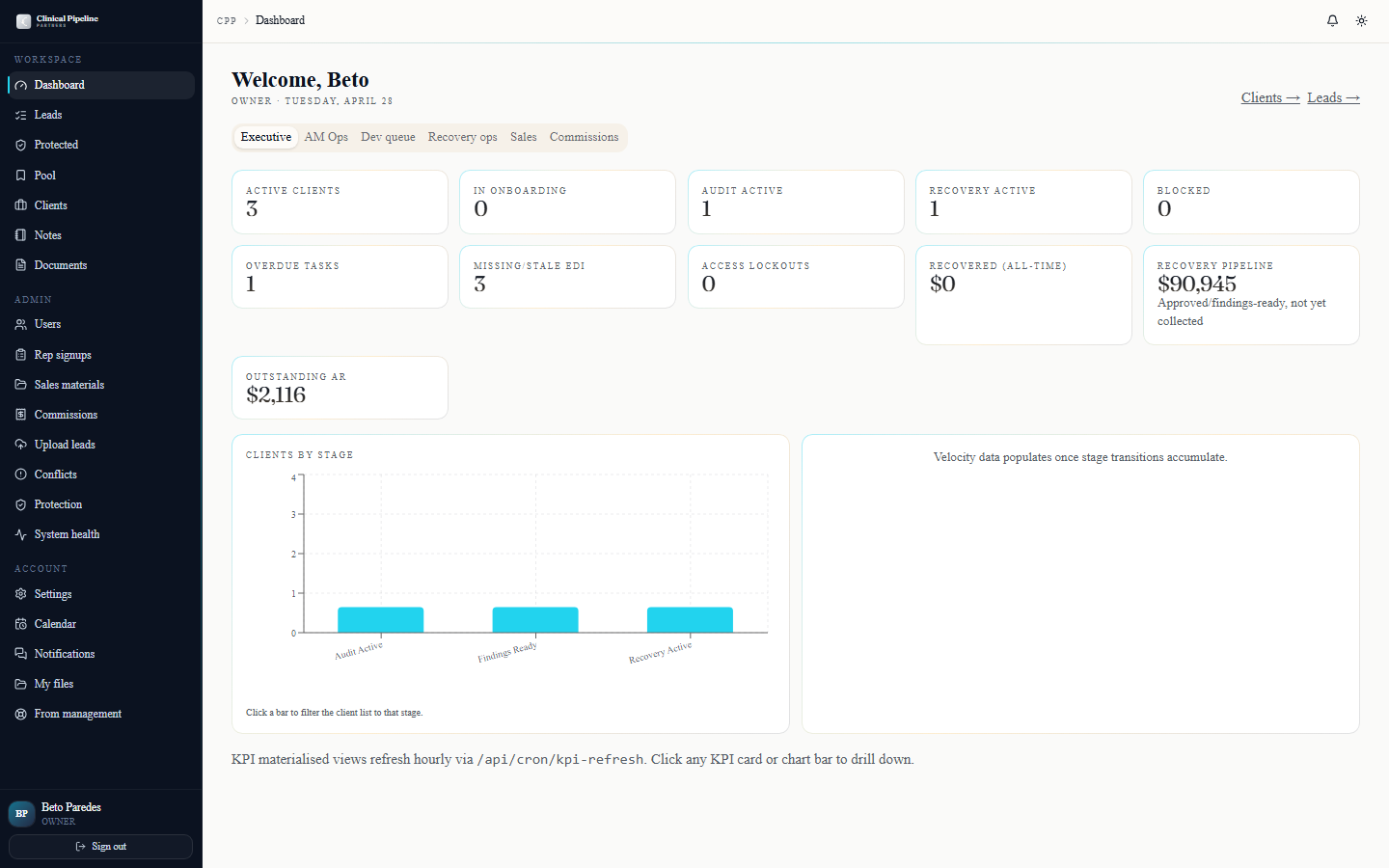Click the Upload leads cloud icon
The image size is (1389, 868).
coord(21,445)
